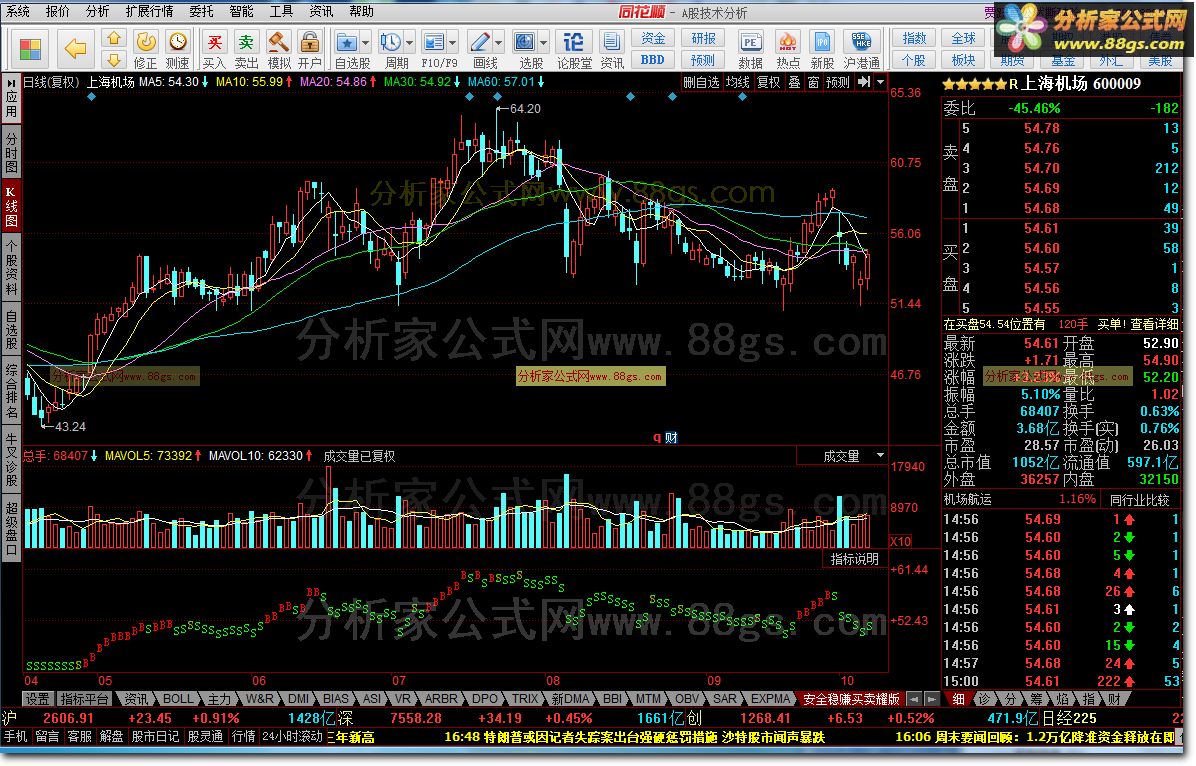Click the indicator tabs scroll-right arrow
The width and height of the screenshot is (1196, 766).
tap(931, 699)
